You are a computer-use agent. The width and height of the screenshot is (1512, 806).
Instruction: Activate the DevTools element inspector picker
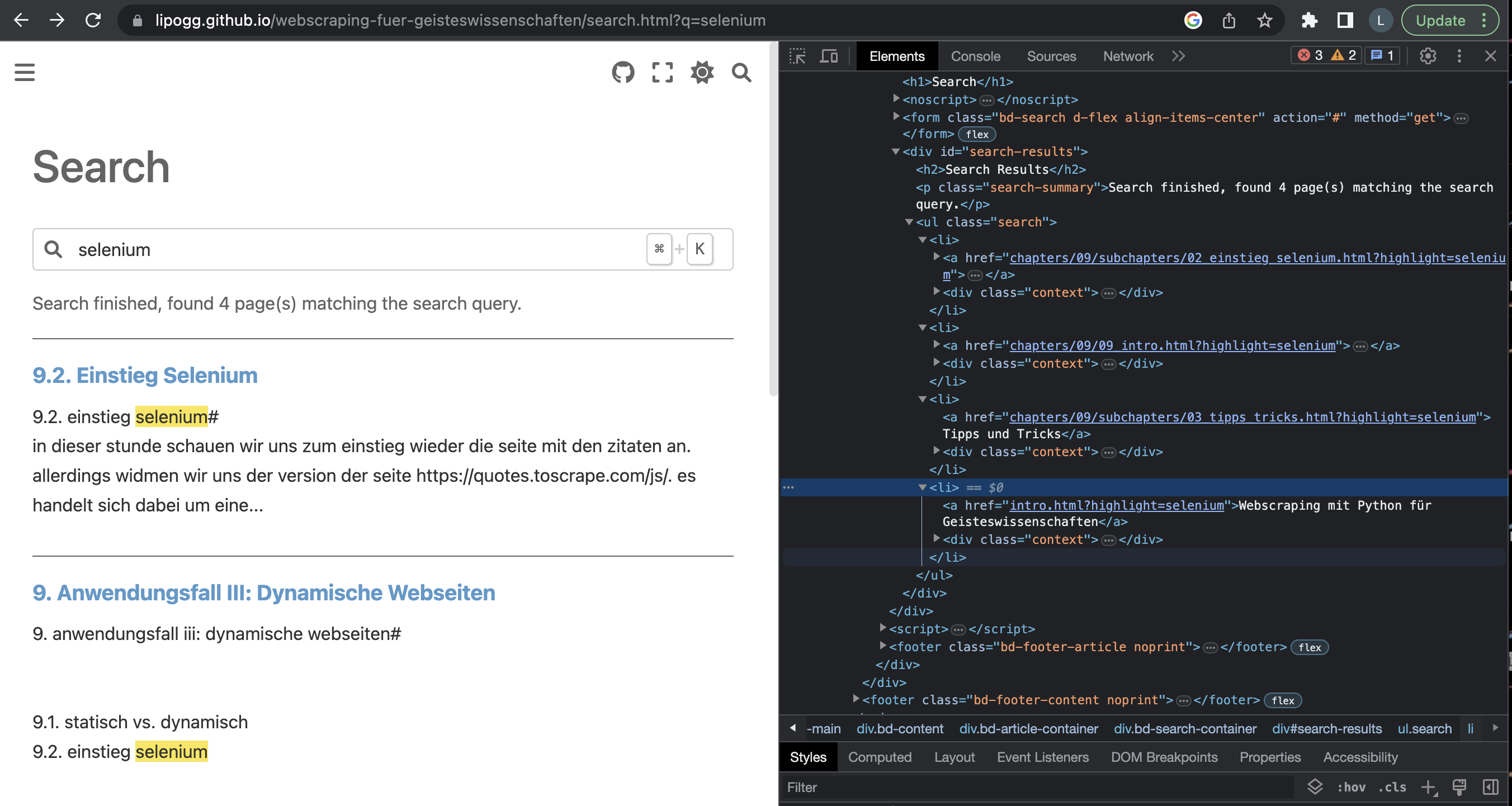[x=797, y=56]
